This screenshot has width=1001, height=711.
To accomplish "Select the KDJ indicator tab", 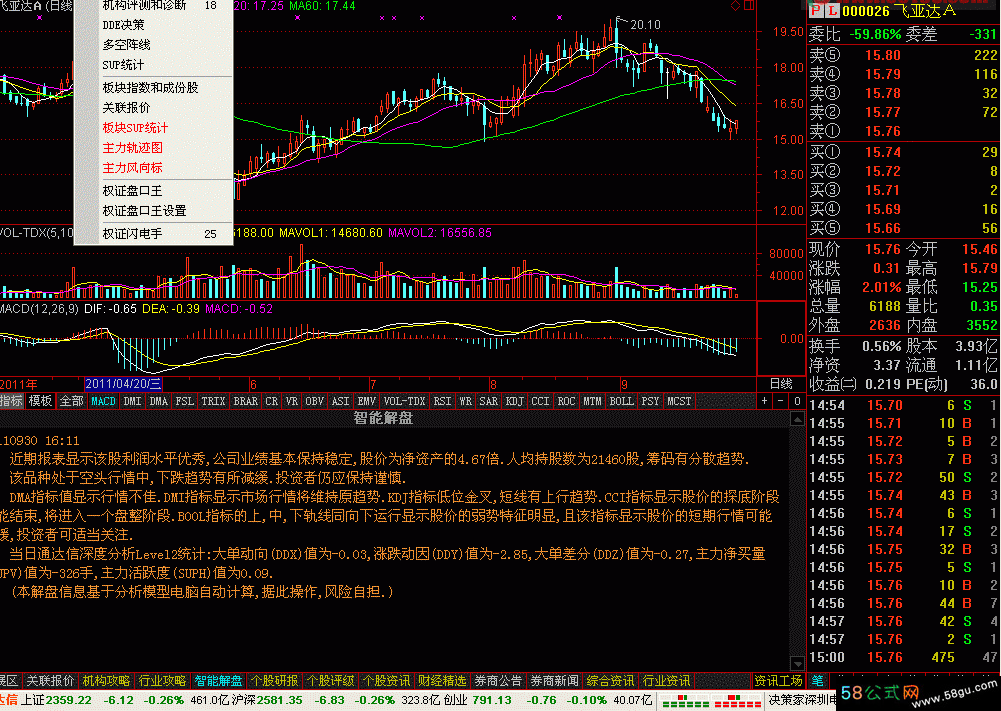I will (515, 401).
